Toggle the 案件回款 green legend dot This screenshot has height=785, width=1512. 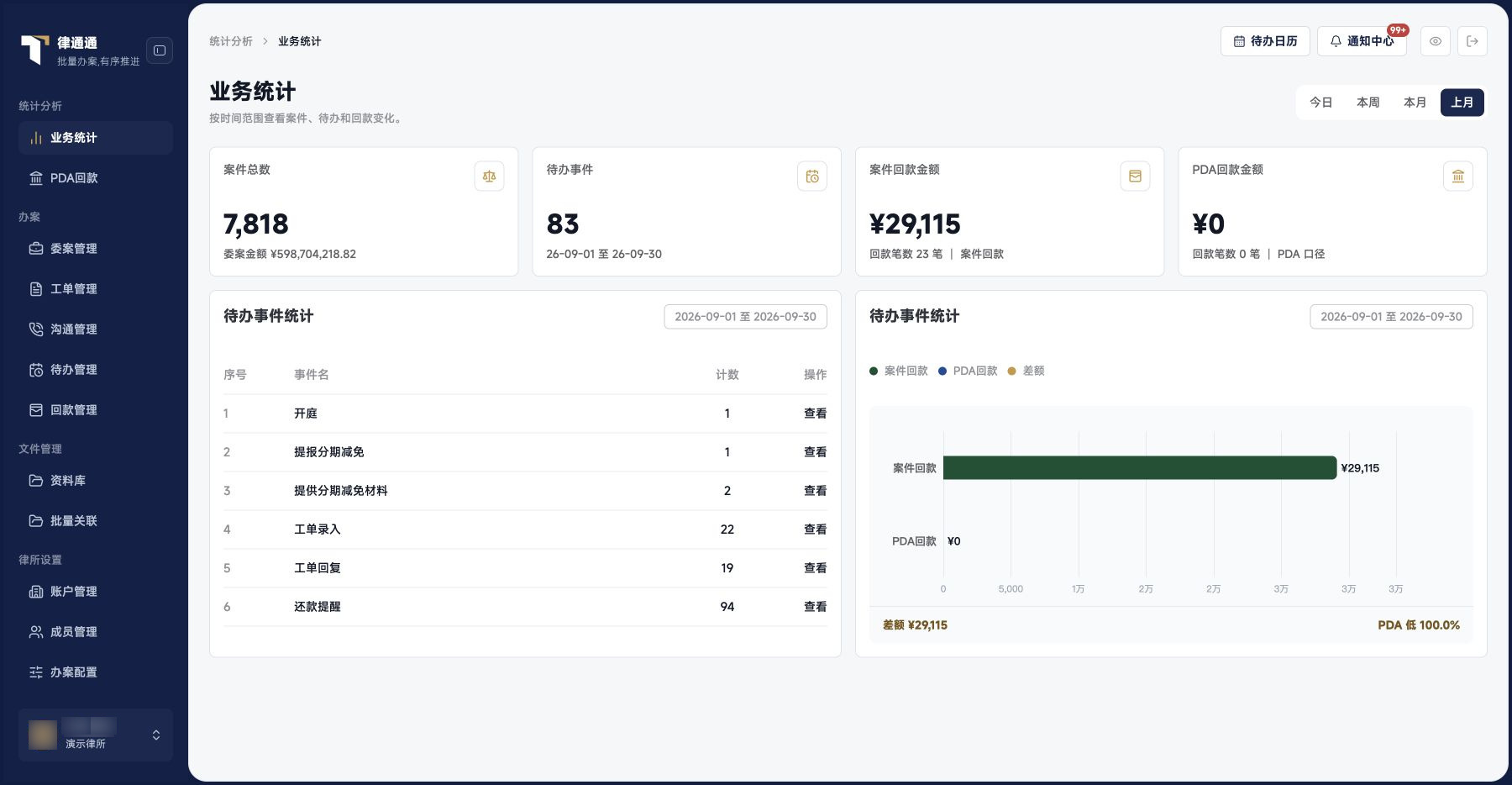coord(874,371)
